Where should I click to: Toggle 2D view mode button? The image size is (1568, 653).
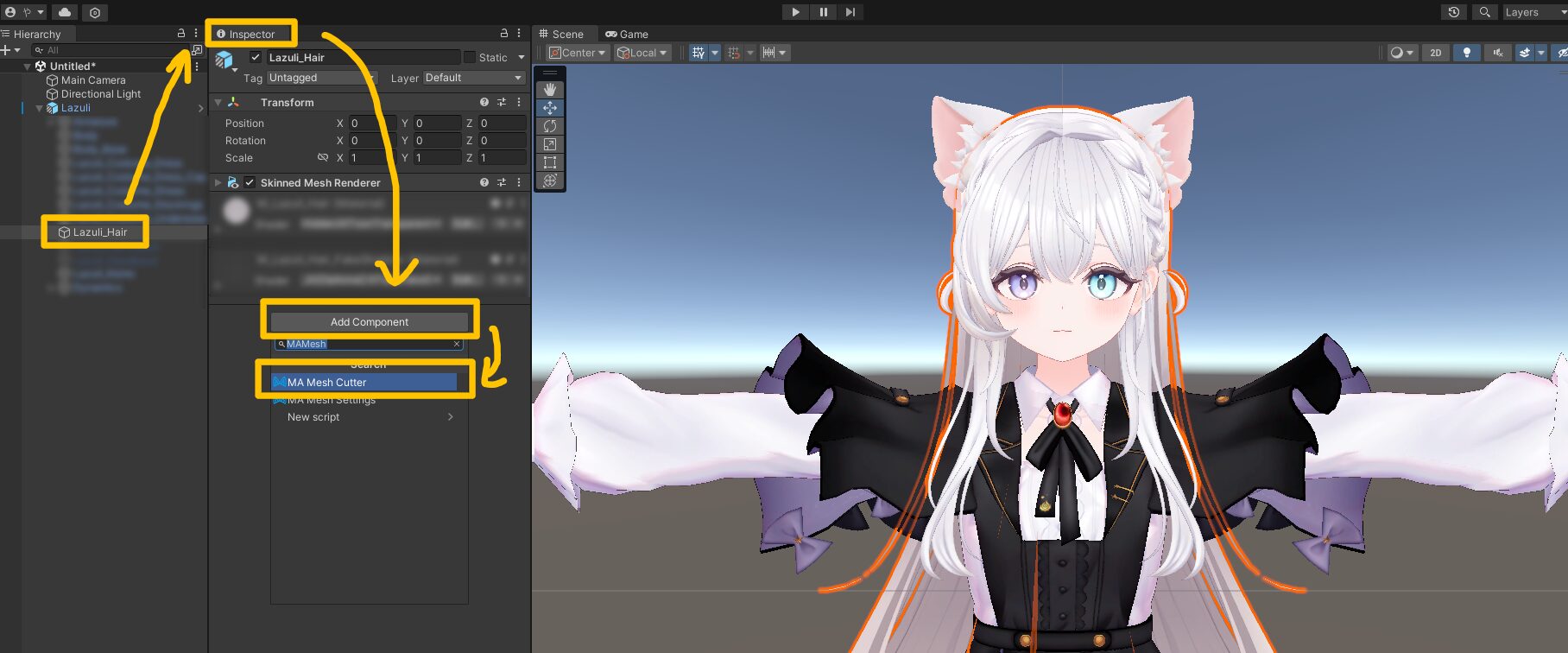pyautogui.click(x=1436, y=53)
